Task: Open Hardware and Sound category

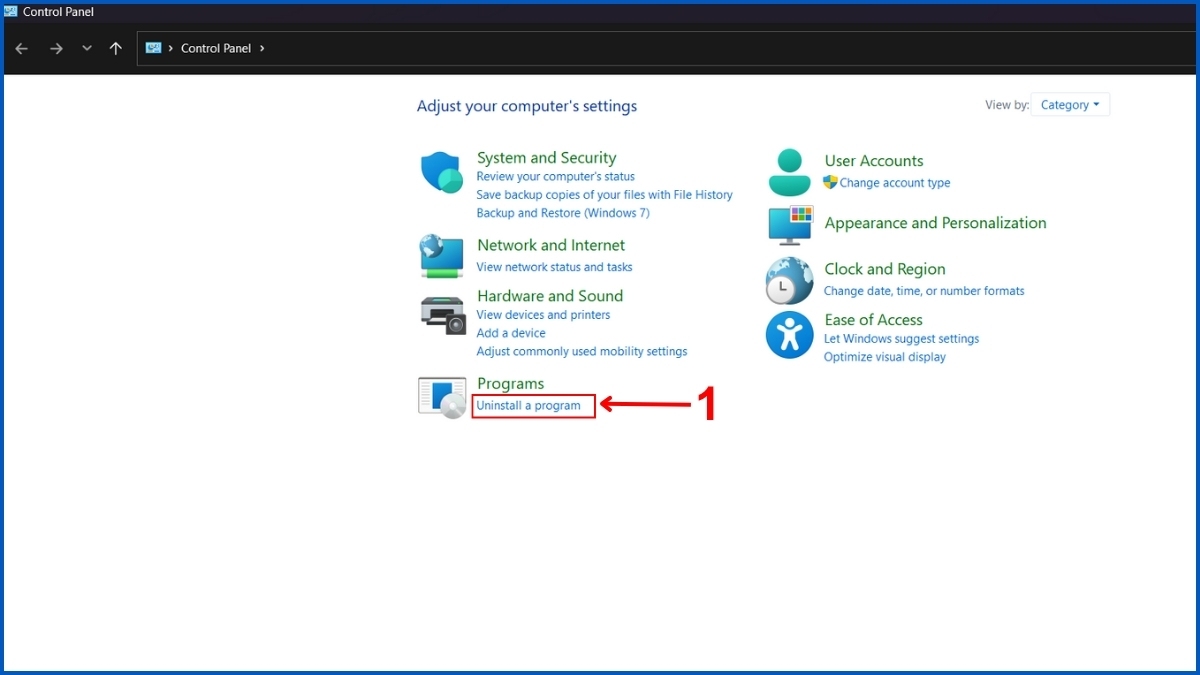Action: coord(550,296)
